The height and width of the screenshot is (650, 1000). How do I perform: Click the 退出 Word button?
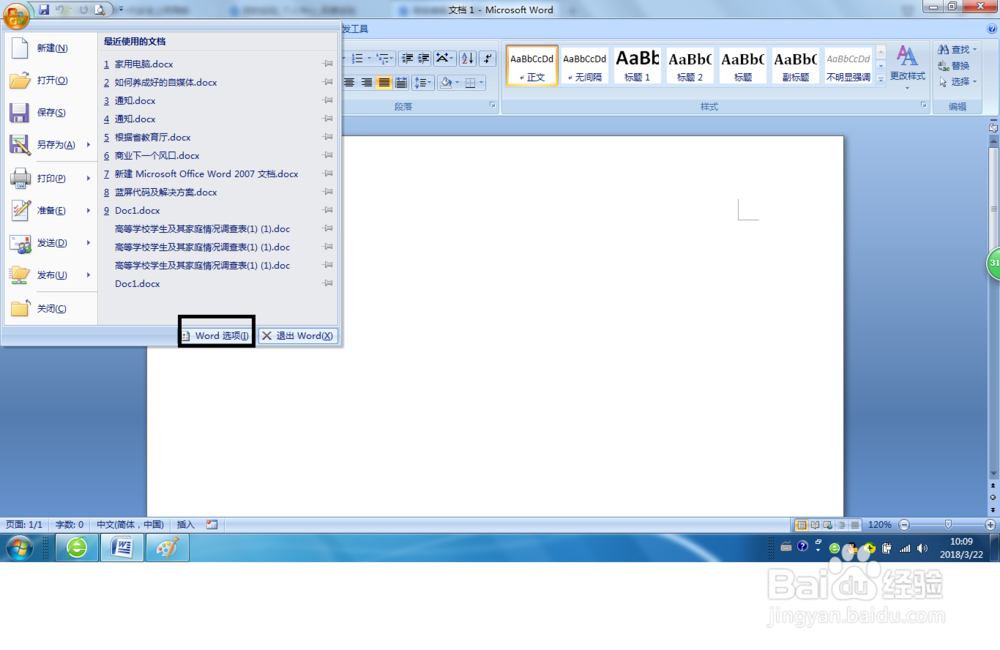pos(298,336)
